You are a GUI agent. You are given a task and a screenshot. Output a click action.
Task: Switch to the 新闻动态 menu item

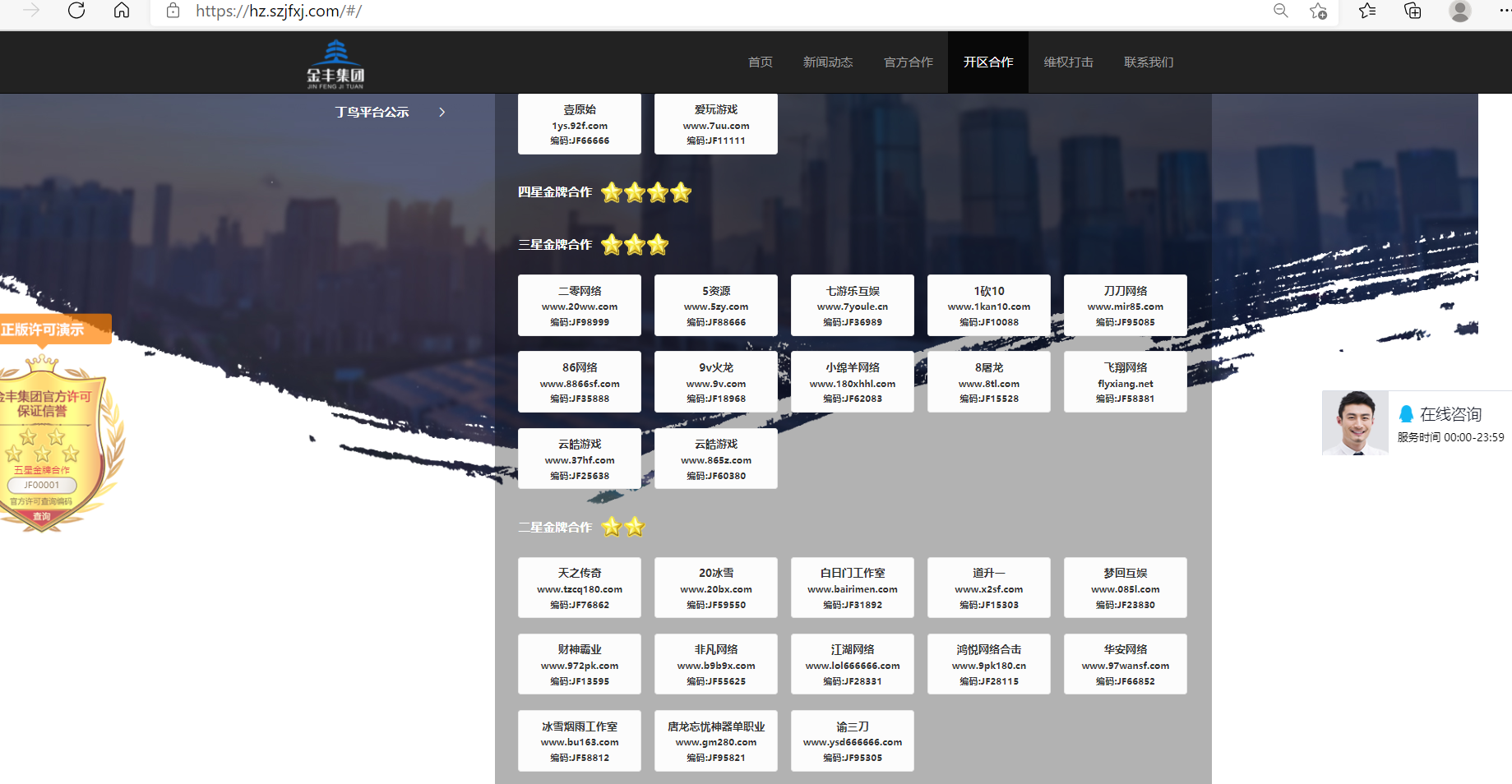(x=827, y=62)
